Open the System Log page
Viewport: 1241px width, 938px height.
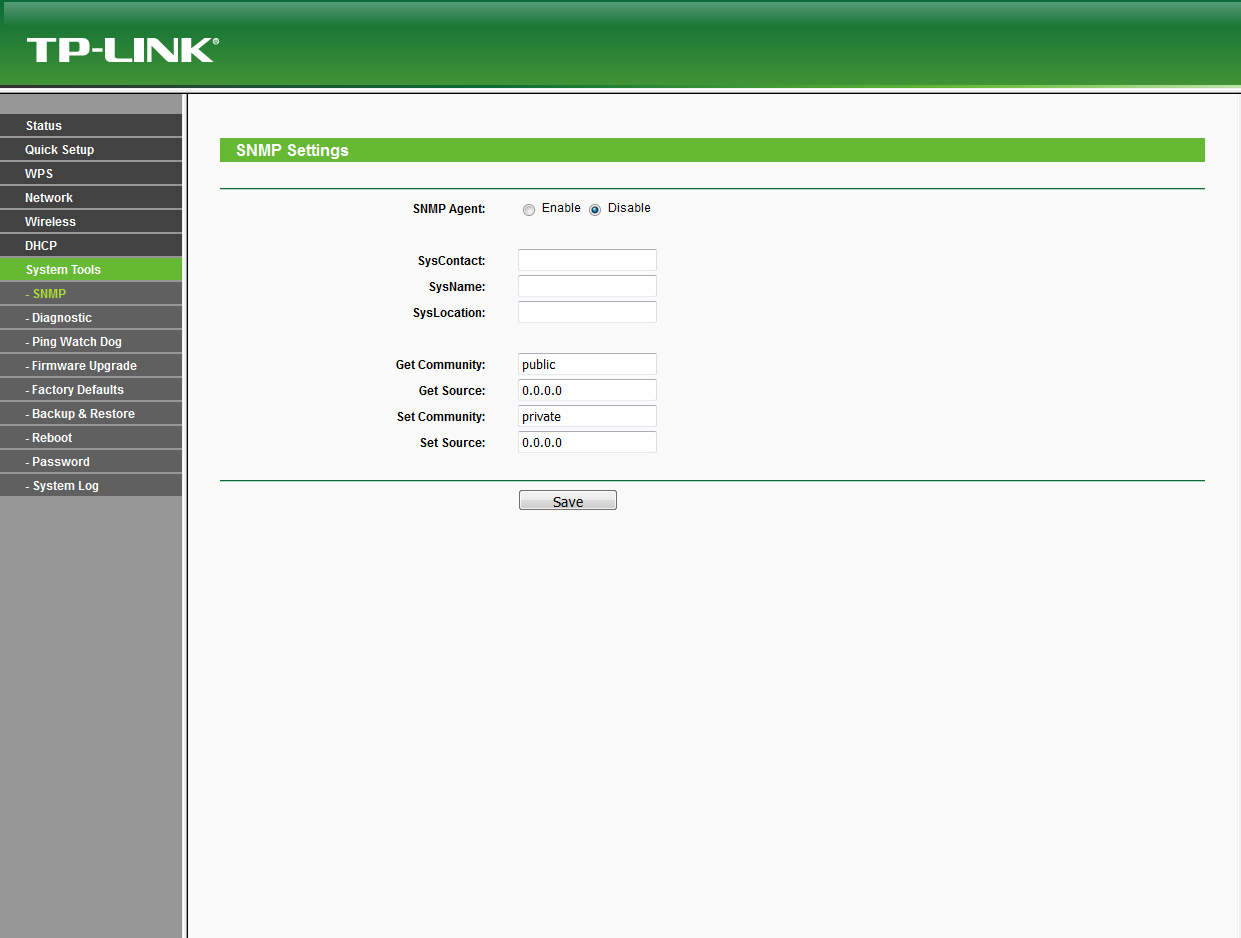tap(91, 485)
